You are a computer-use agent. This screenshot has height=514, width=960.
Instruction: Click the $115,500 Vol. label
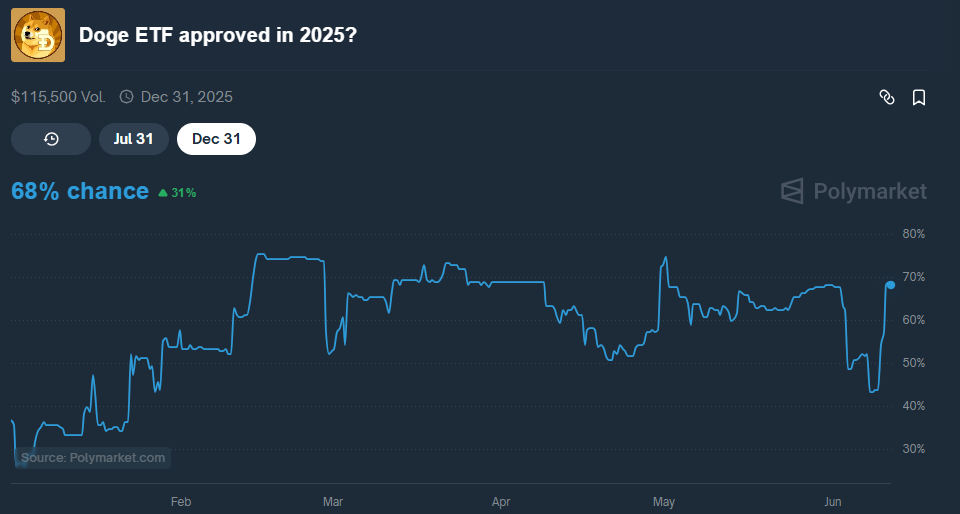59,97
